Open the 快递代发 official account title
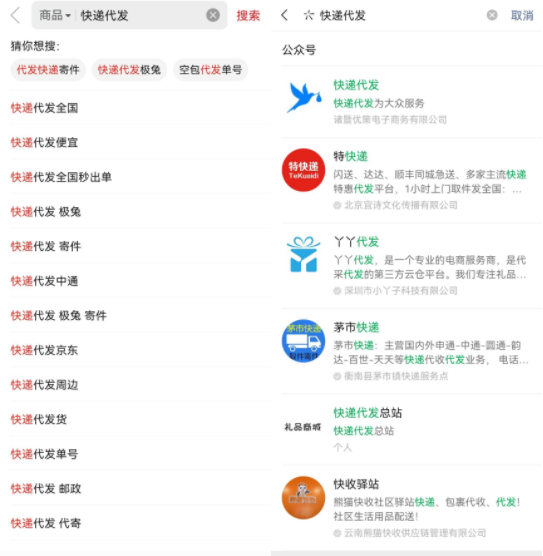Image resolution: width=543 pixels, height=556 pixels. click(356, 85)
